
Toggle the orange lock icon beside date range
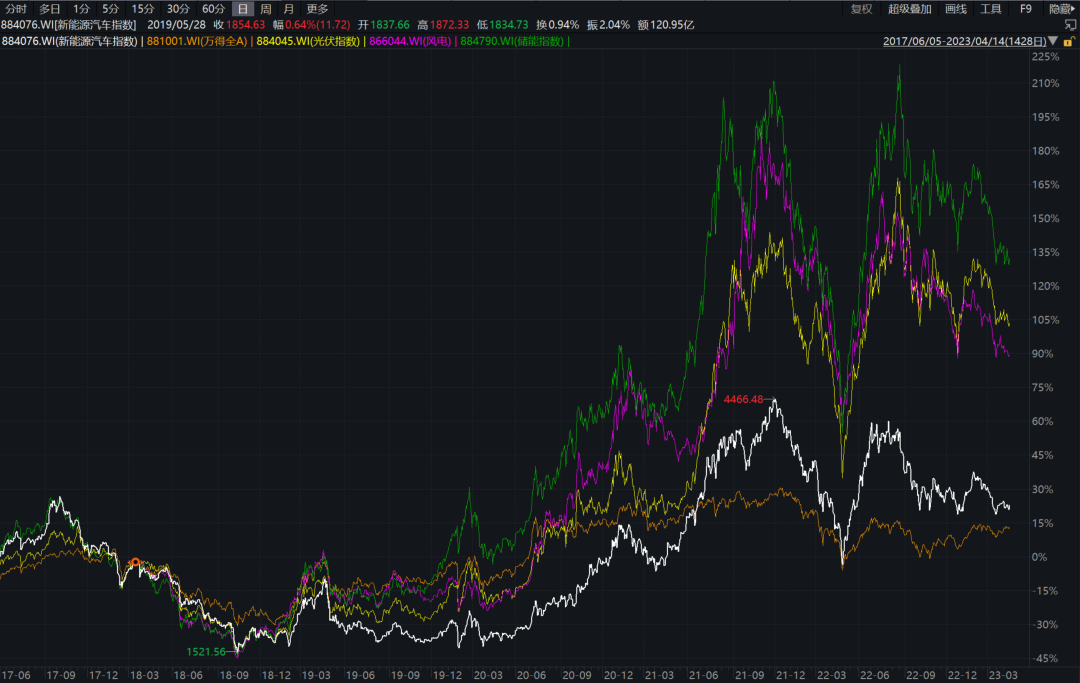click(1072, 42)
